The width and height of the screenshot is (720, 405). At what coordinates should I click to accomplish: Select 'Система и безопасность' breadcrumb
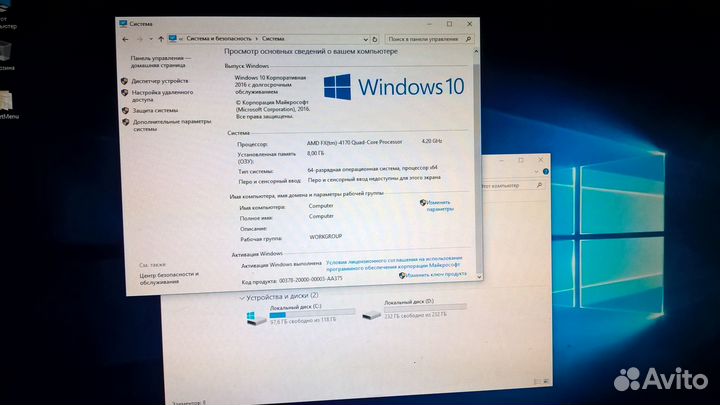pyautogui.click(x=219, y=39)
